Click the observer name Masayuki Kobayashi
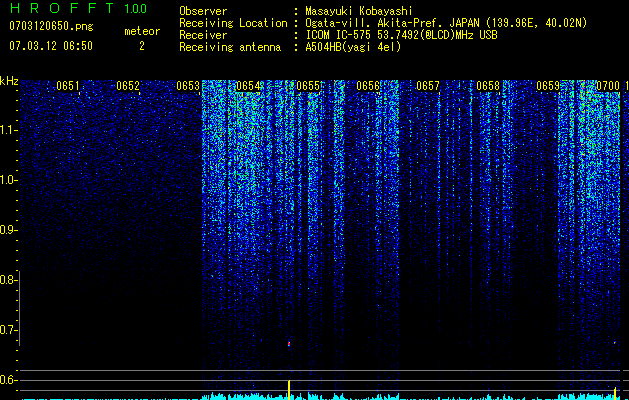 tap(359, 11)
